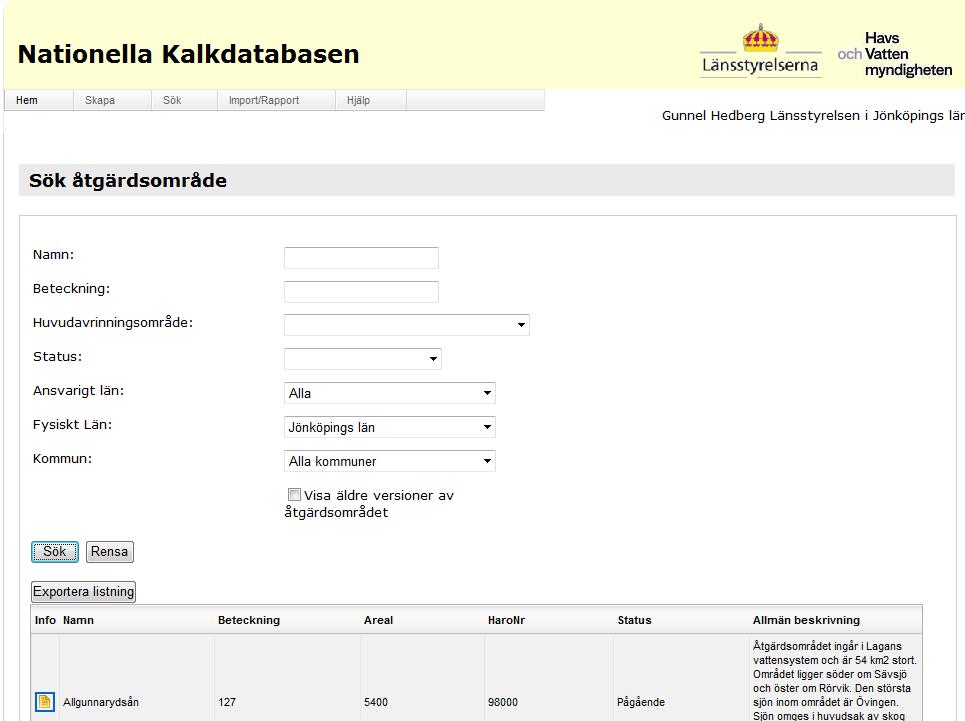Open the Huvudavrinningsområde dropdown

406,324
